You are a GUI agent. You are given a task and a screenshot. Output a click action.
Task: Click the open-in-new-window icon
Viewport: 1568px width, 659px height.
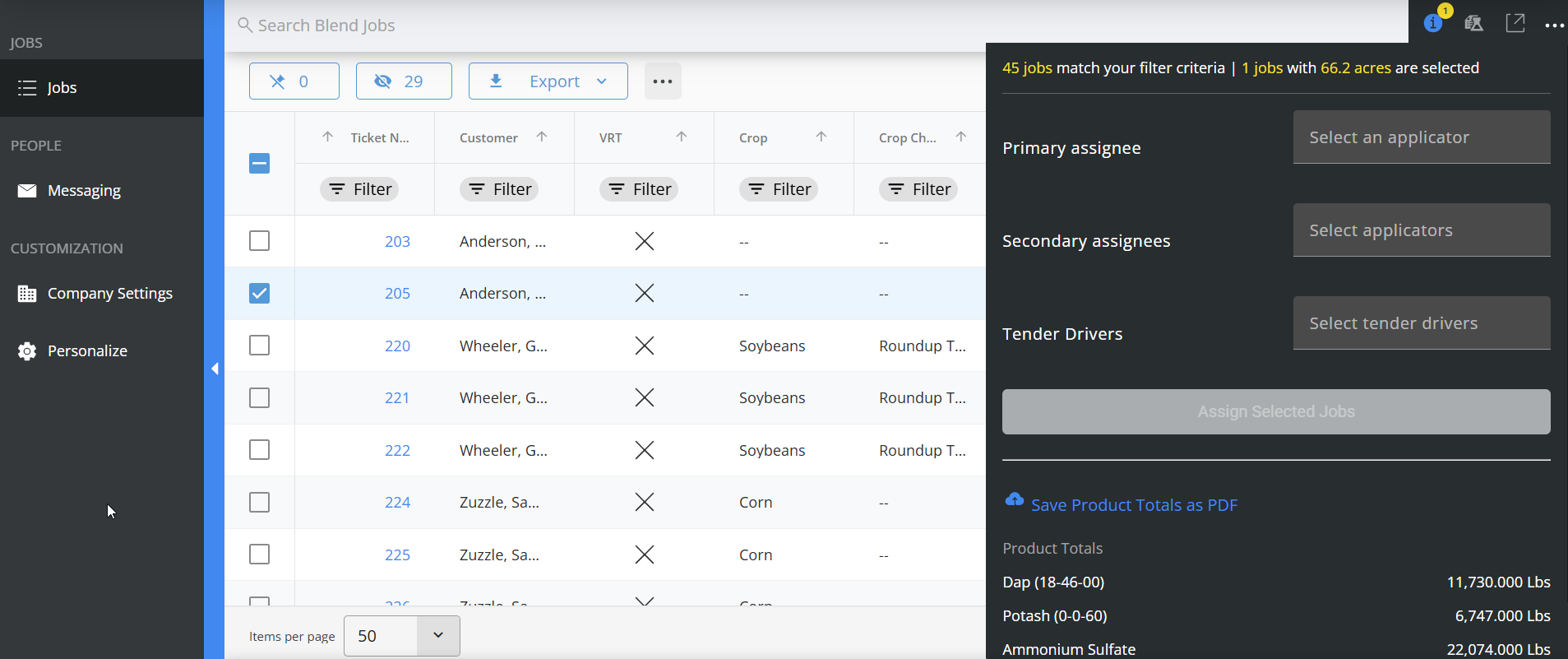(x=1515, y=23)
